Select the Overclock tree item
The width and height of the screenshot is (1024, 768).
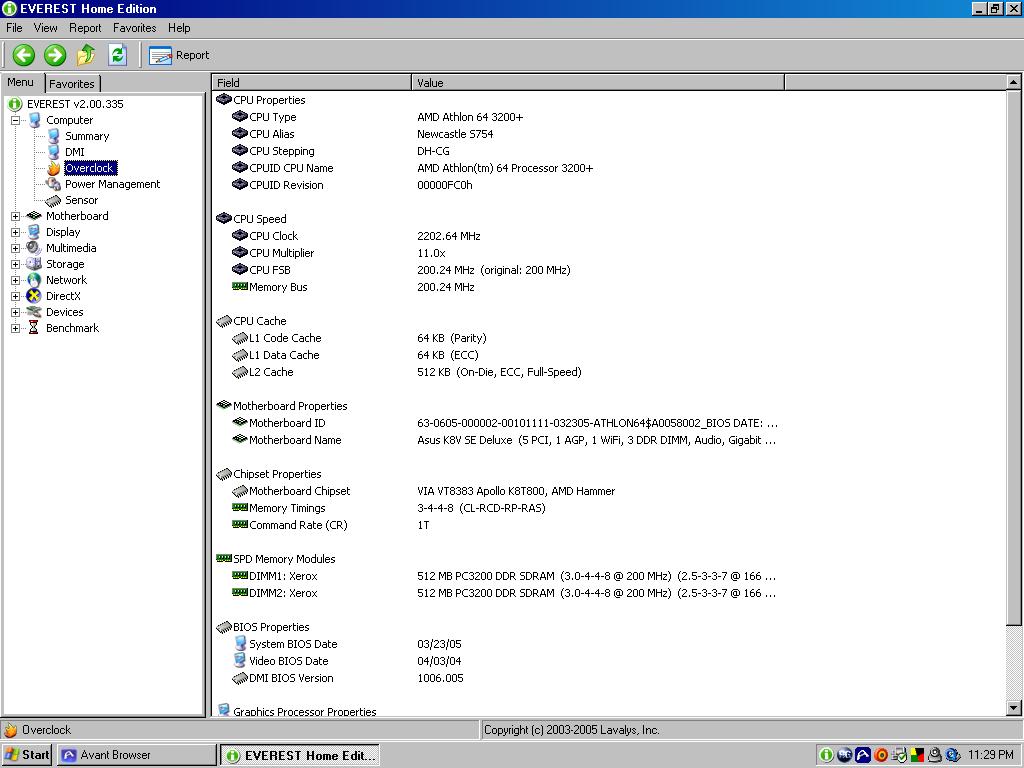[x=90, y=168]
